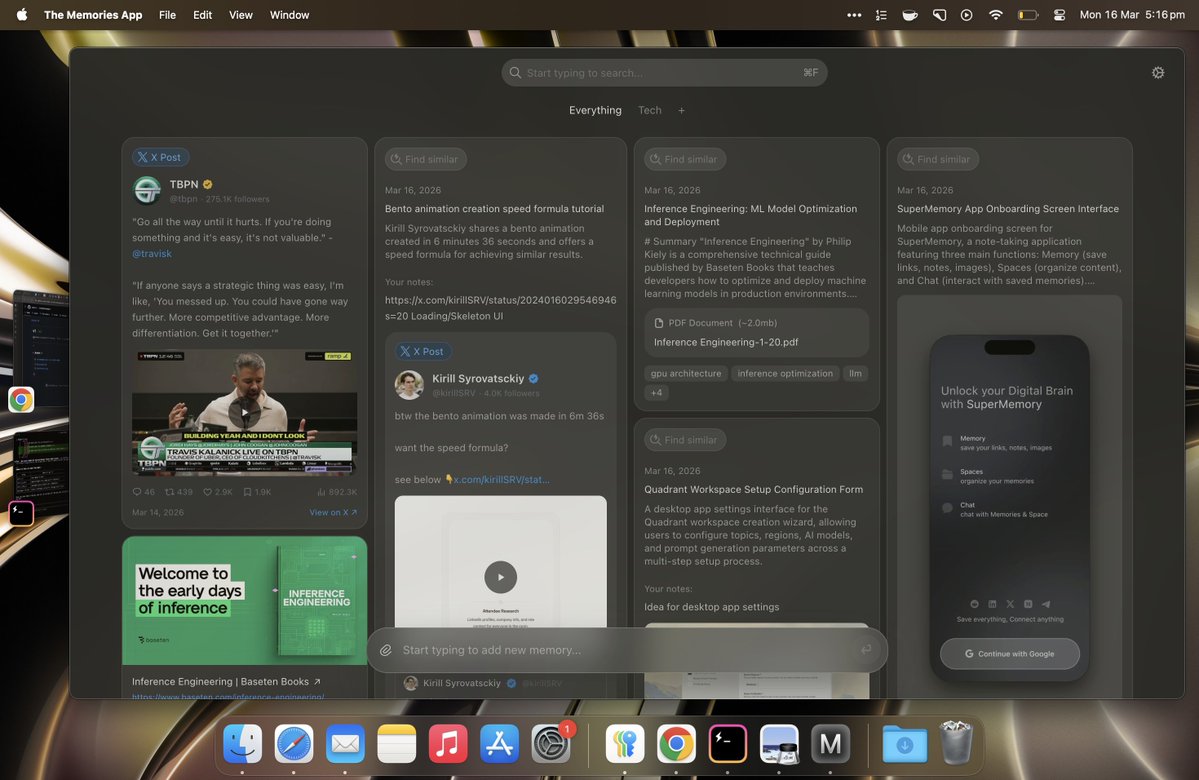Open Control Center in the menu bar
Viewport: 1199px width, 780px height.
pos(1059,15)
